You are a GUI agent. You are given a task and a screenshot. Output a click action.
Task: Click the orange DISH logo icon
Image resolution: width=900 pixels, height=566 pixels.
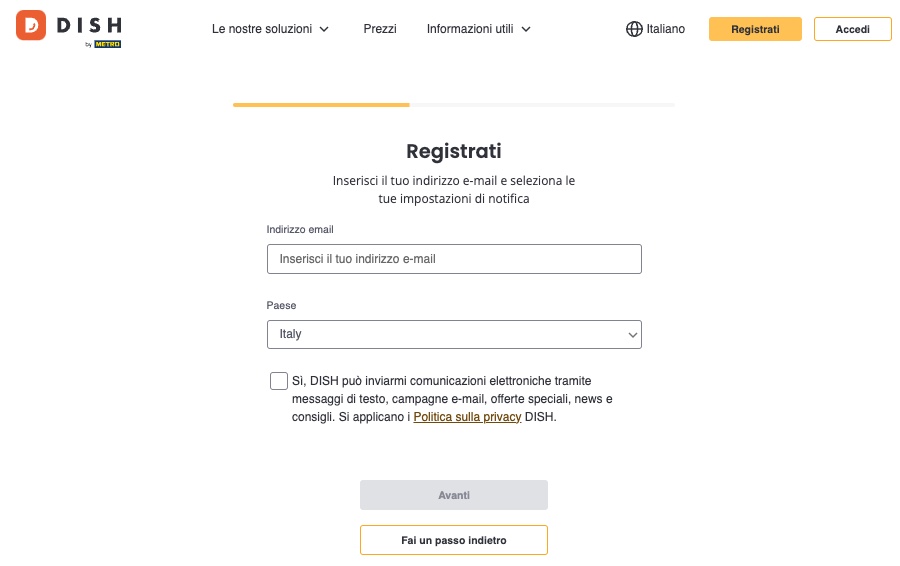coord(31,25)
